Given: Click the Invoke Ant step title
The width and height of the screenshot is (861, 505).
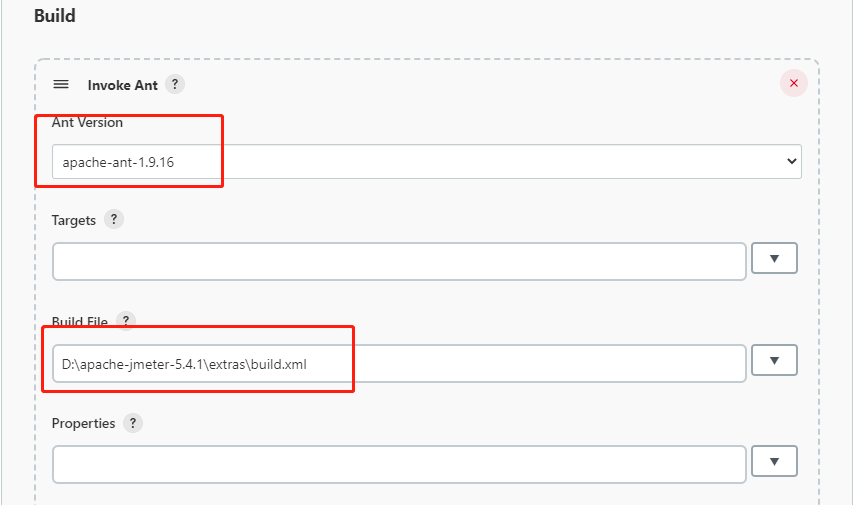Looking at the screenshot, I should [122, 85].
